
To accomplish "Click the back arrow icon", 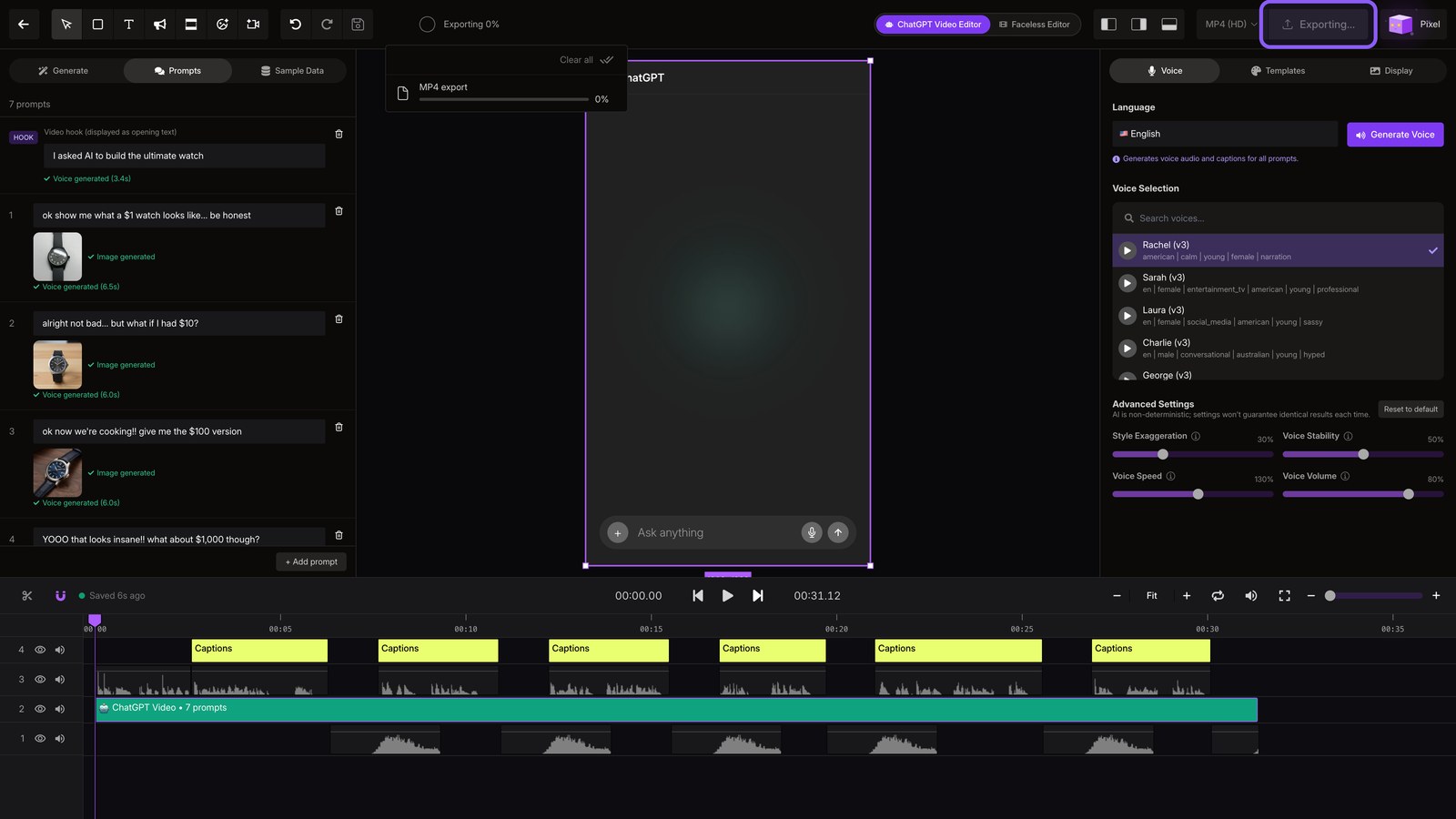I will click(x=24, y=25).
